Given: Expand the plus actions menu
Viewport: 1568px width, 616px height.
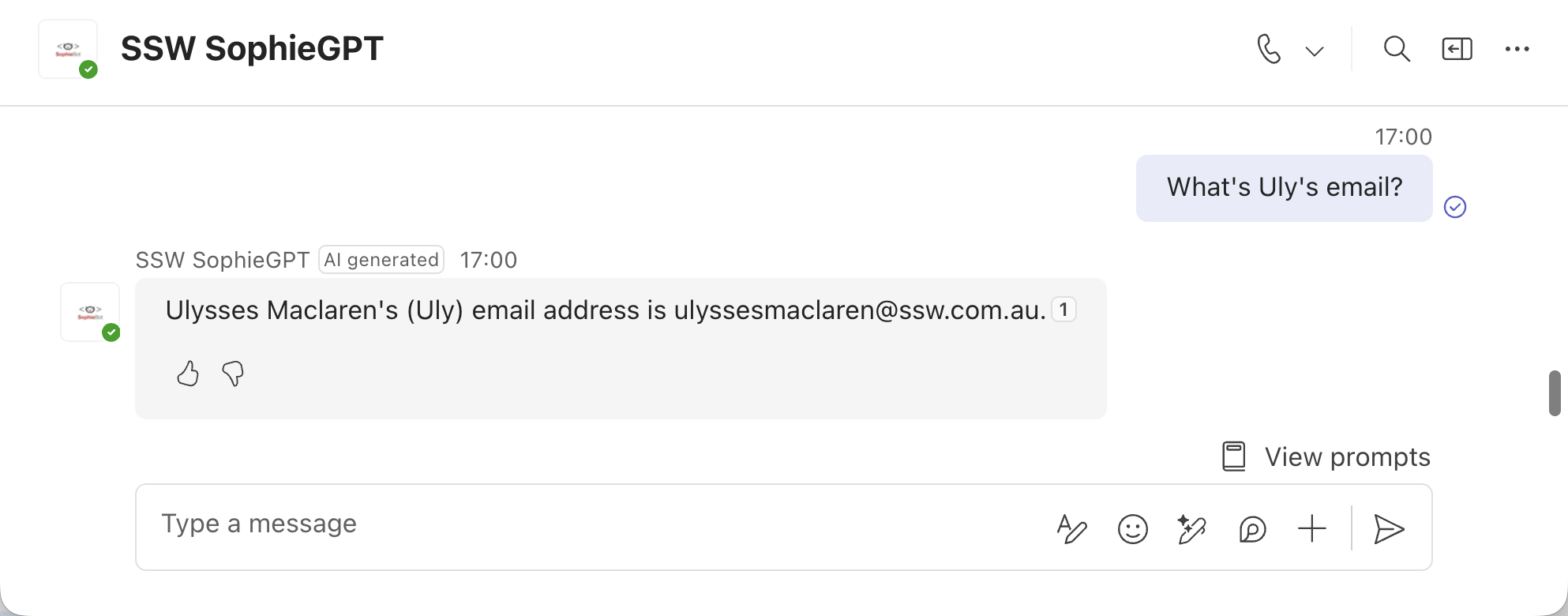Looking at the screenshot, I should [1311, 528].
